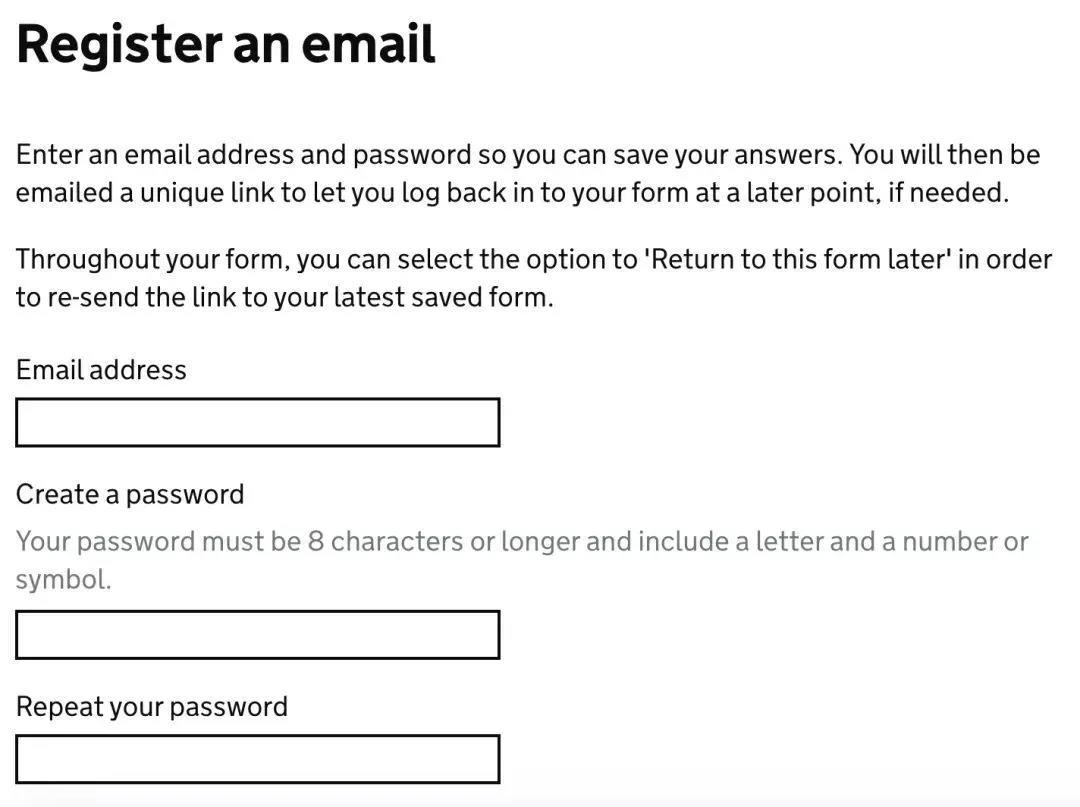Viewport: 1080px width, 807px height.
Task: Click the word 'Register' in the heading
Action: click(x=119, y=45)
